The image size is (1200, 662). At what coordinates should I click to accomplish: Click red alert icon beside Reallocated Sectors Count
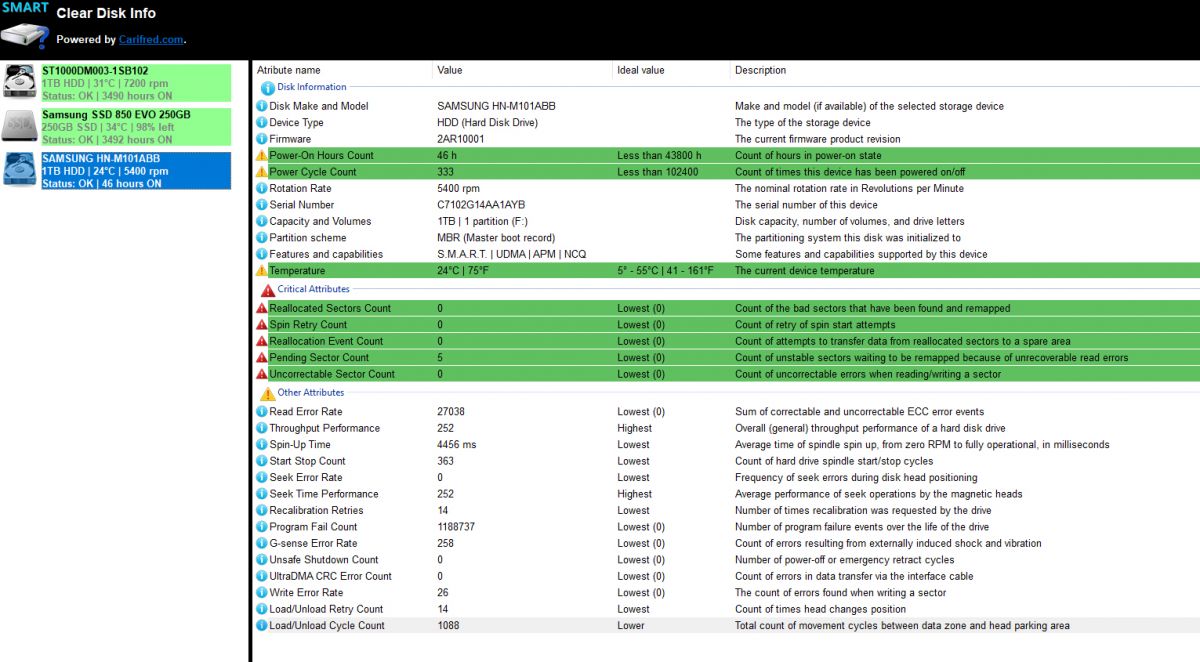coord(262,308)
